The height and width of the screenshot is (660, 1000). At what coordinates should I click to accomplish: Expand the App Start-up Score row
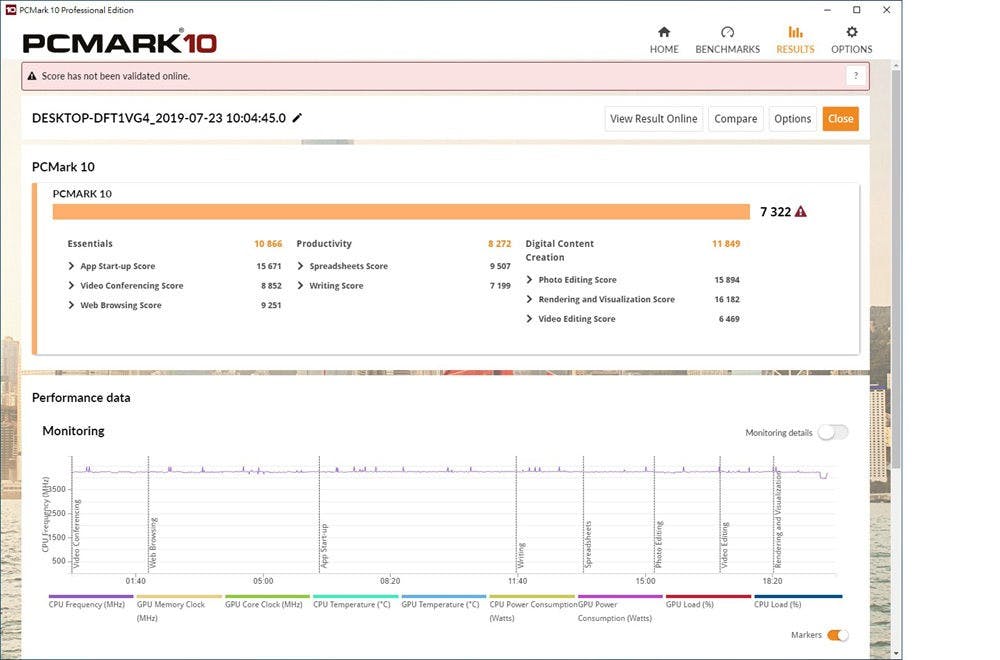pyautogui.click(x=72, y=266)
